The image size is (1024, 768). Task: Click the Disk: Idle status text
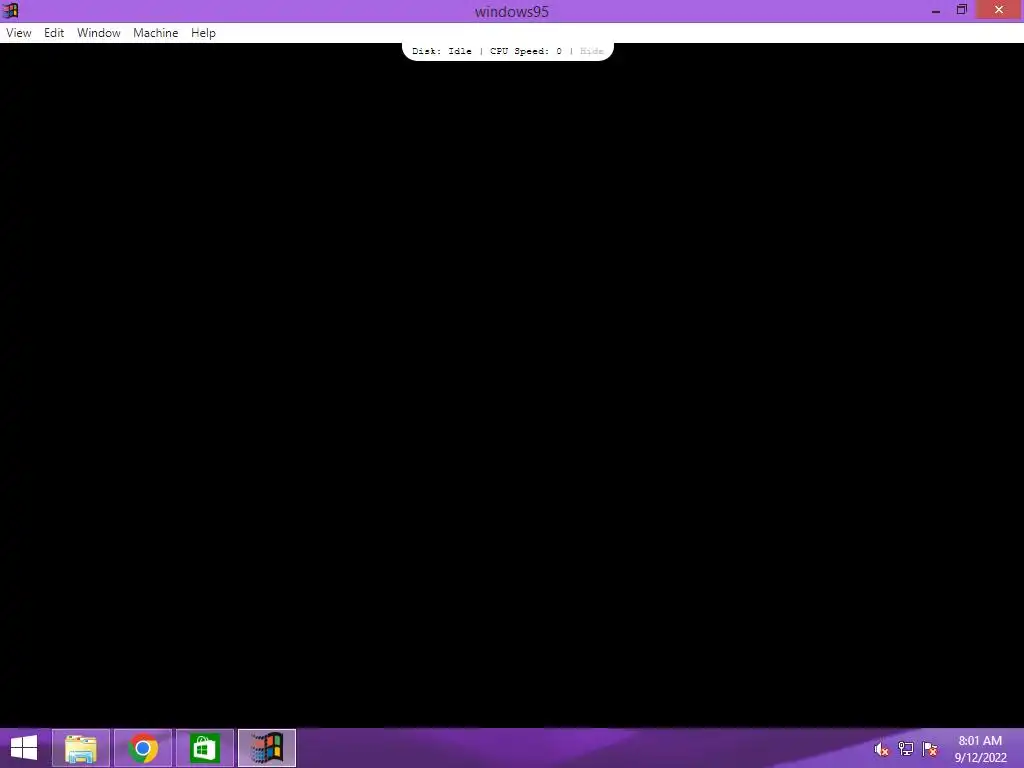coord(441,51)
